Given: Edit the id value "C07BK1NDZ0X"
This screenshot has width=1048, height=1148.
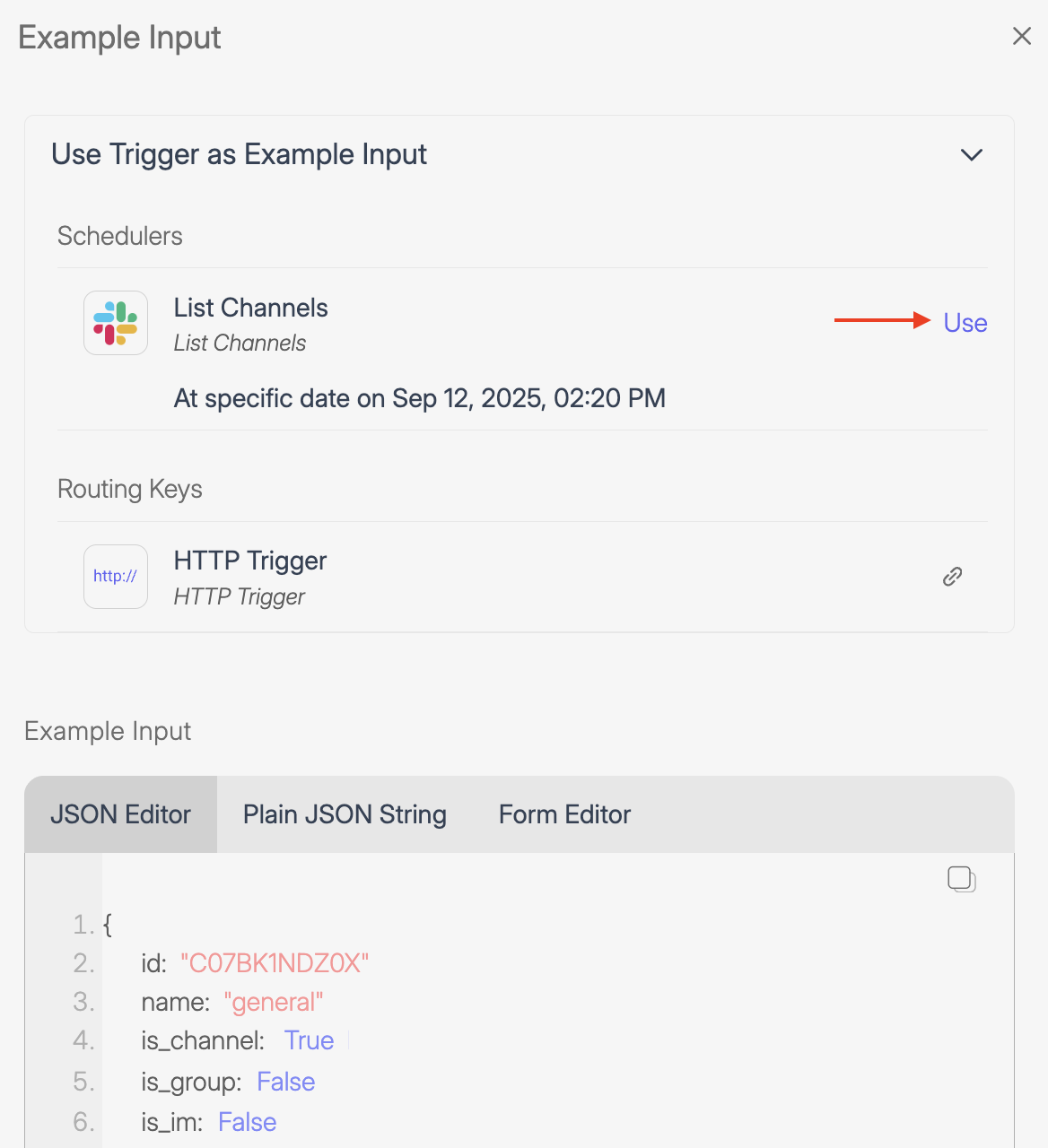Looking at the screenshot, I should click(275, 963).
